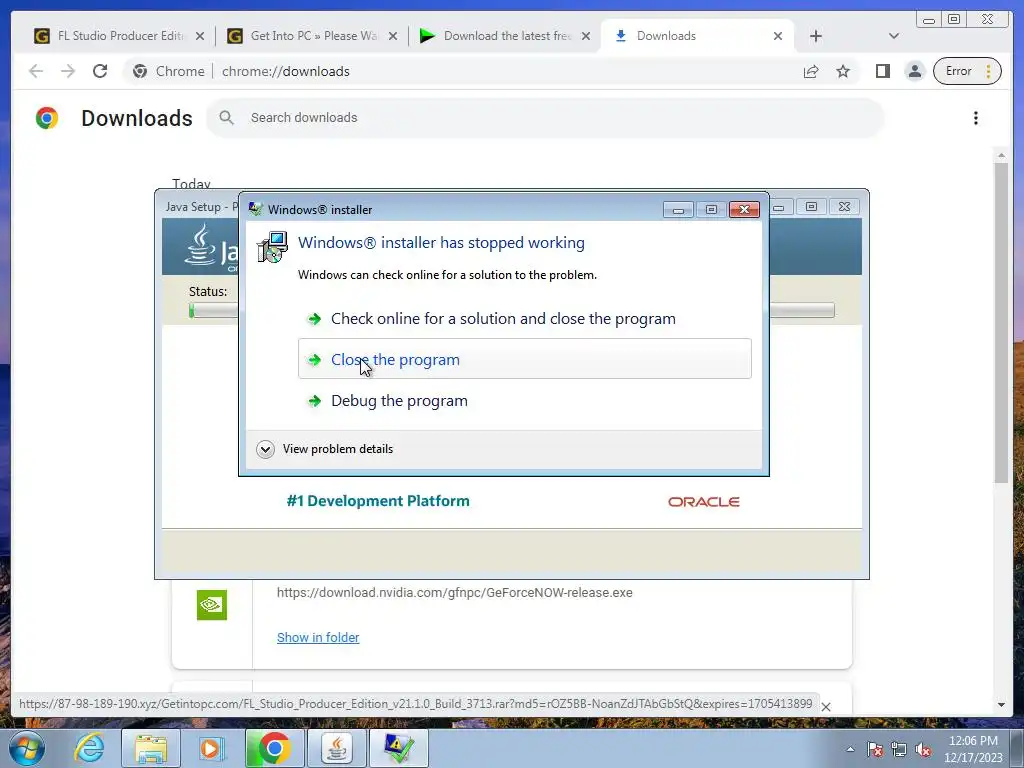
Task: Click 'Close the program' option
Action: click(524, 359)
